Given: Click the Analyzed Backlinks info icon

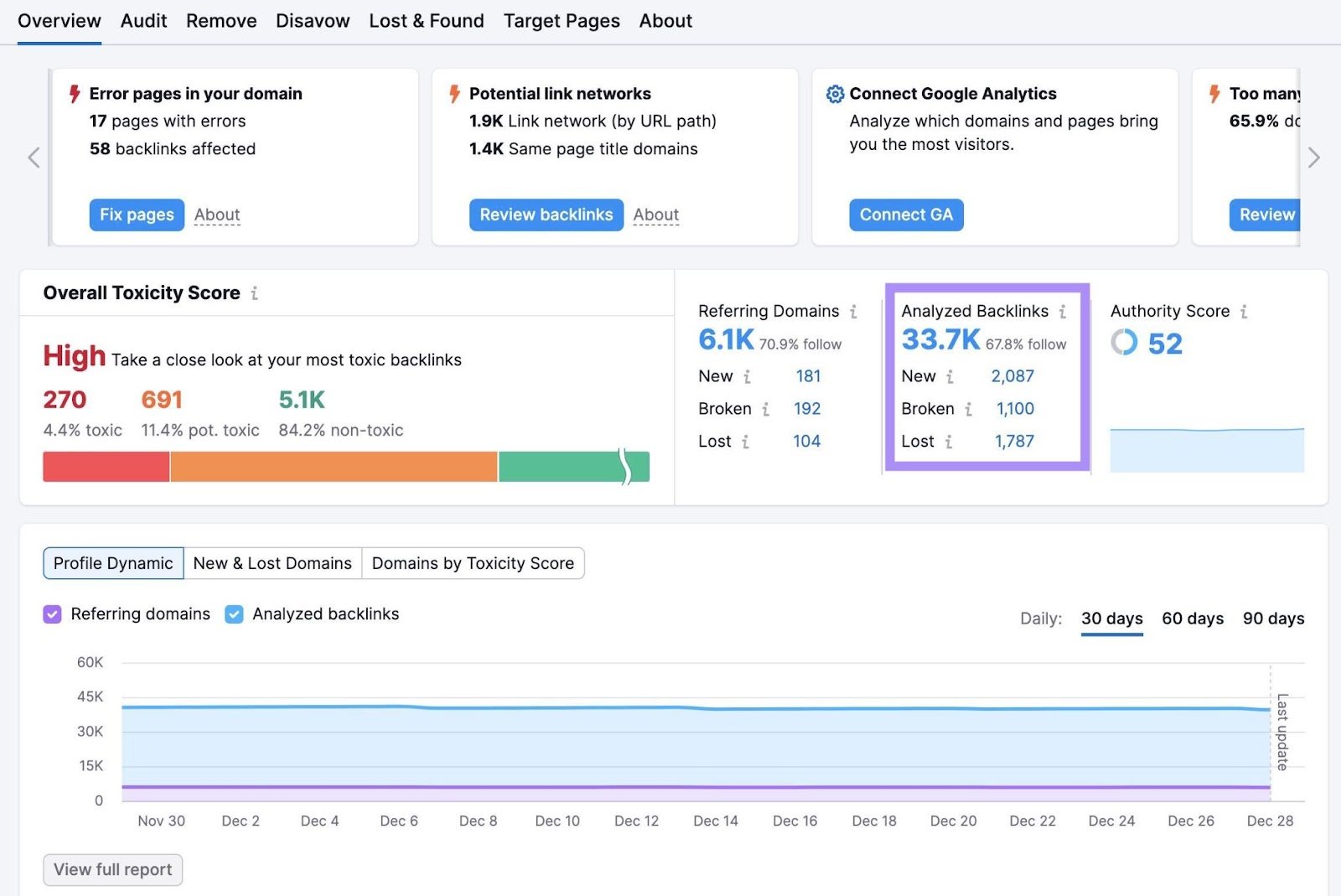Looking at the screenshot, I should coord(1063,310).
